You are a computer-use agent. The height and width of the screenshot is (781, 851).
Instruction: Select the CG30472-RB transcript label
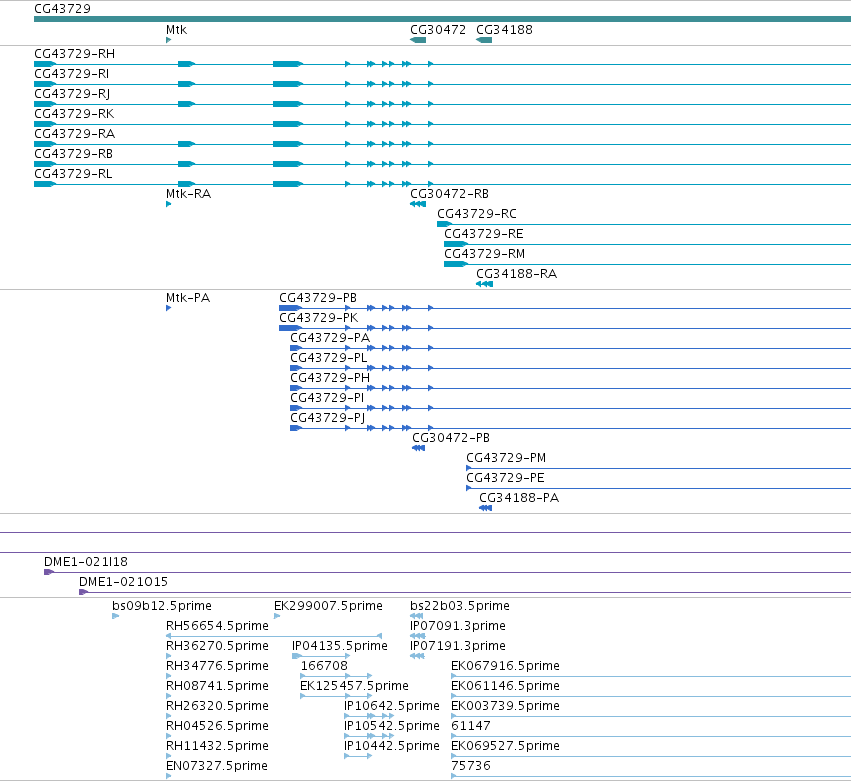click(449, 194)
